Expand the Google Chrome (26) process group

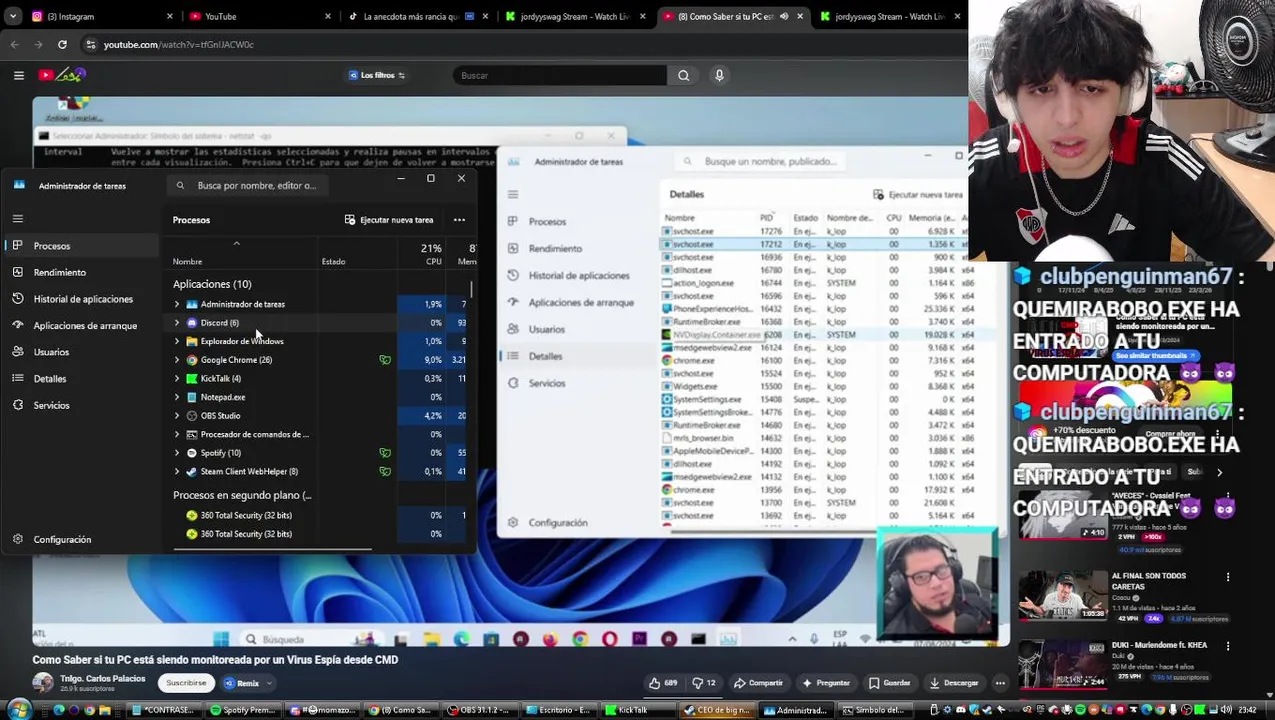click(177, 360)
